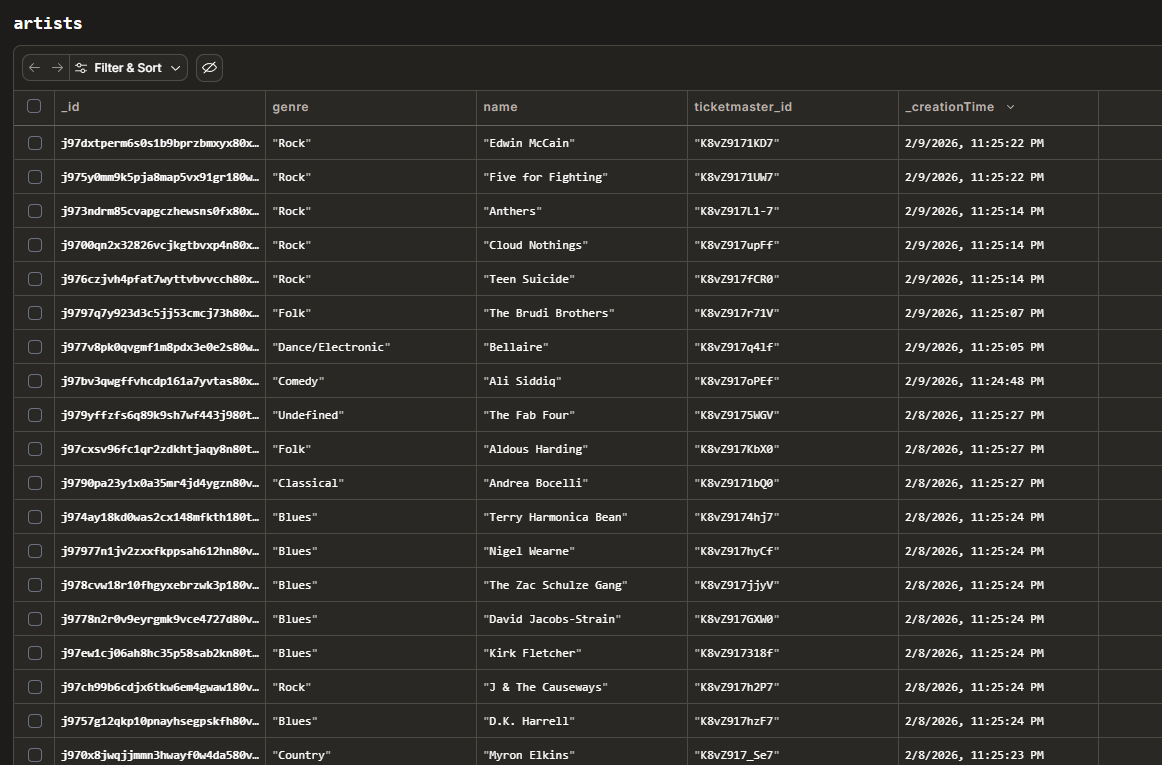
Task: Toggle hidden fields with the crossed-eye icon
Action: tap(209, 67)
